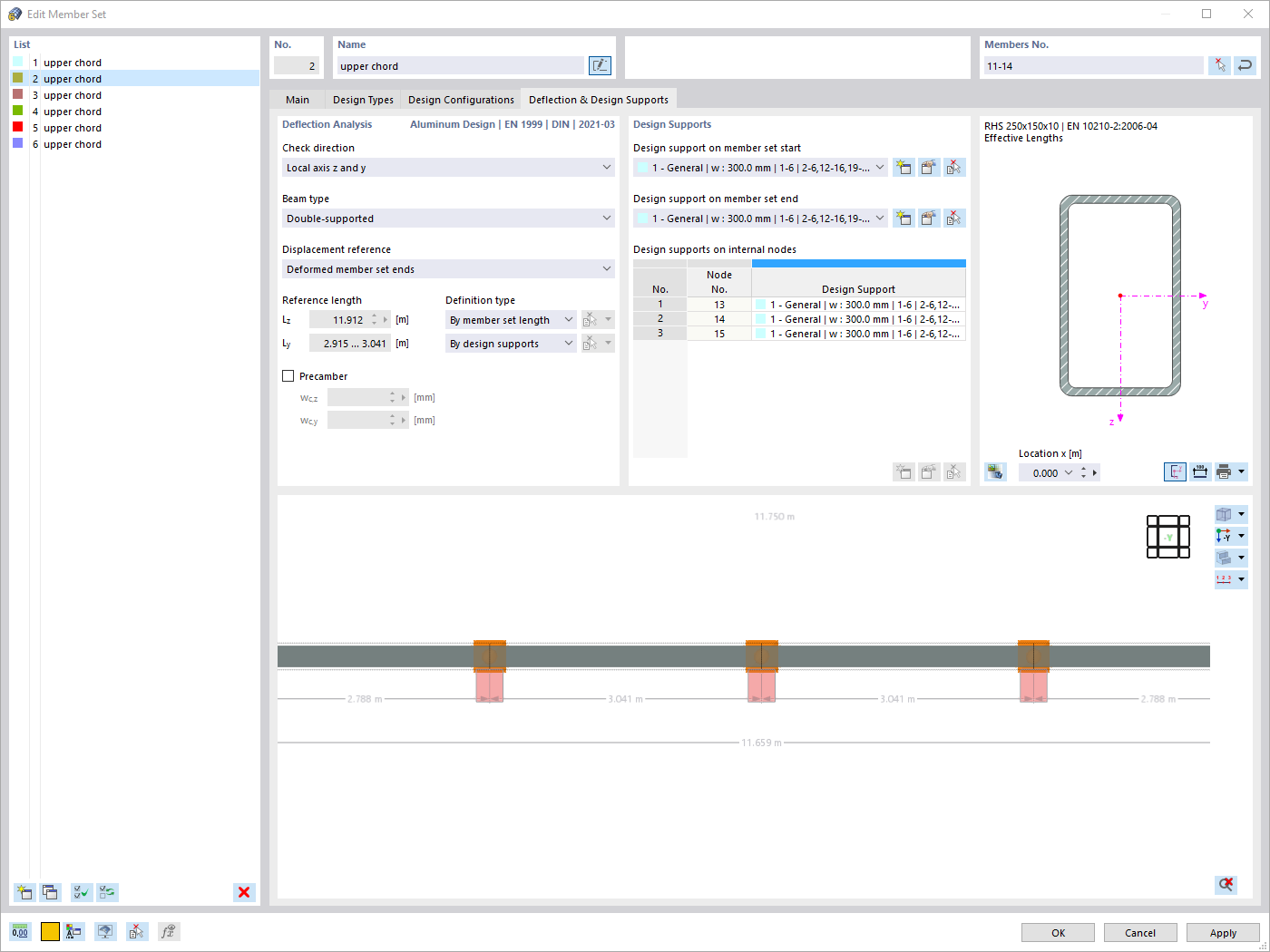Switch to the Design Configurations tab
Image resolution: width=1270 pixels, height=952 pixels.
click(x=461, y=100)
